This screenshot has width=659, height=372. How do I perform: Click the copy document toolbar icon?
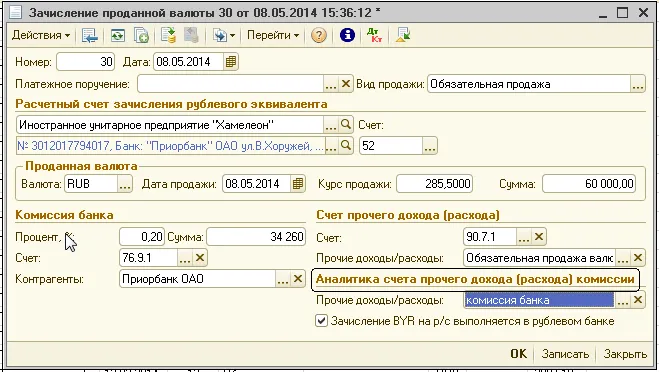click(141, 36)
